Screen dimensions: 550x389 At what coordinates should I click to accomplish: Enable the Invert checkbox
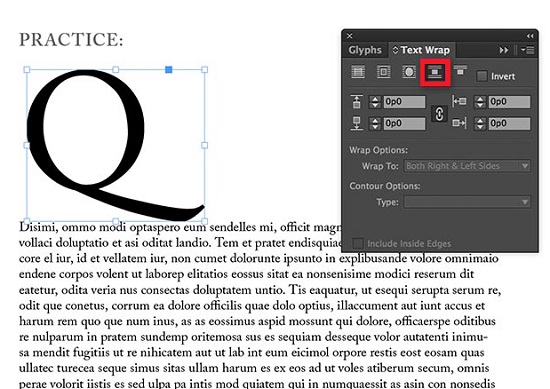click(482, 76)
